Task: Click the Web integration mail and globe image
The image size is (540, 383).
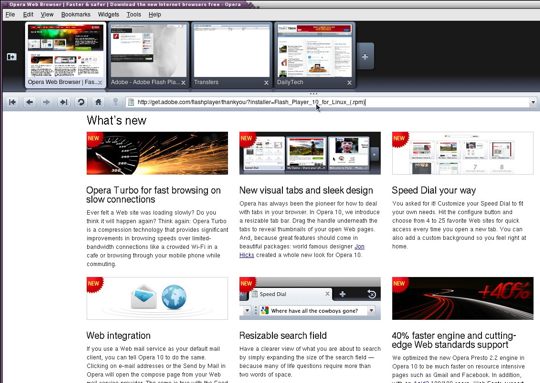Action: 157,298
